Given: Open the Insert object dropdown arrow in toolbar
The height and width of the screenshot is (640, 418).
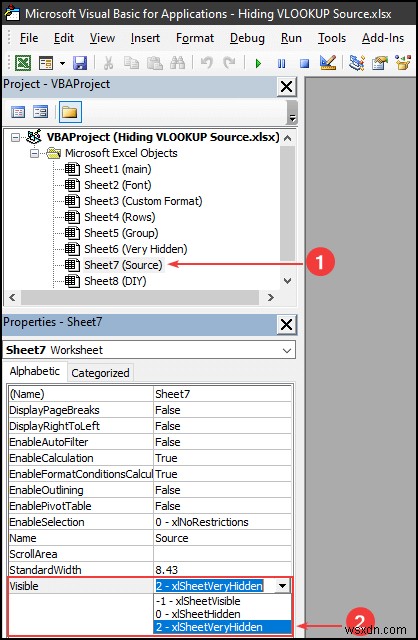Looking at the screenshot, I should pyautogui.click(x=62, y=63).
